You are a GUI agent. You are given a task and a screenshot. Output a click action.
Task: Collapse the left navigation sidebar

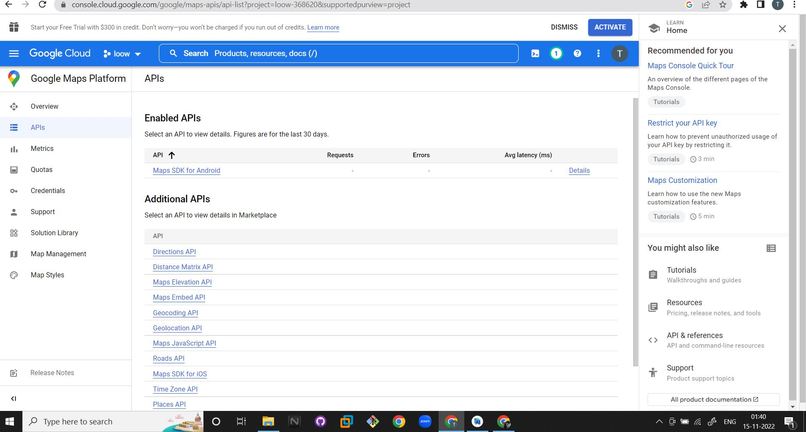[x=14, y=399]
